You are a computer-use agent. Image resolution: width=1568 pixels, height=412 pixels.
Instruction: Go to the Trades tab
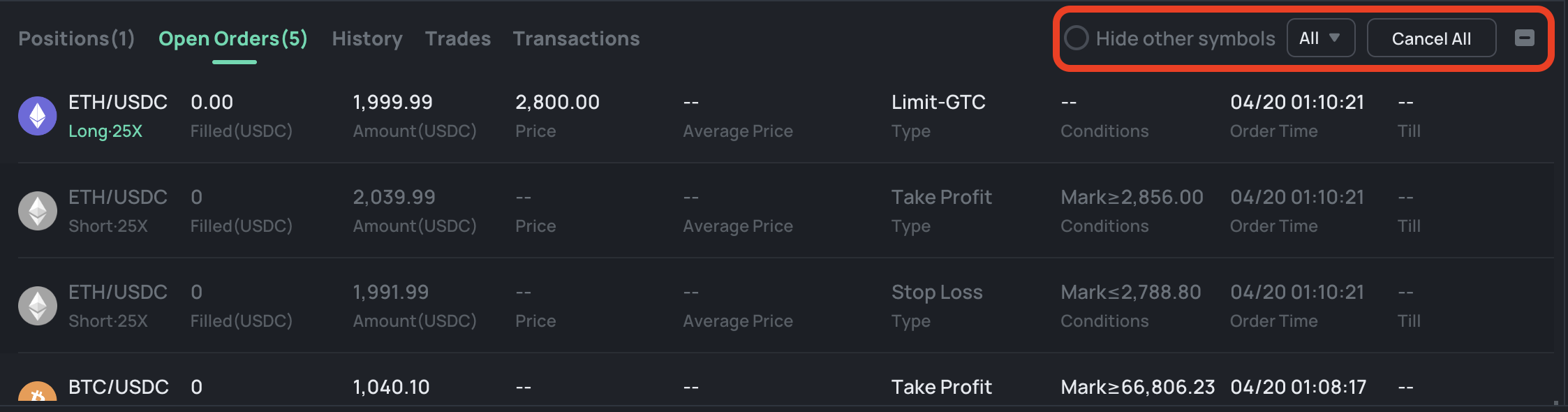click(x=458, y=38)
